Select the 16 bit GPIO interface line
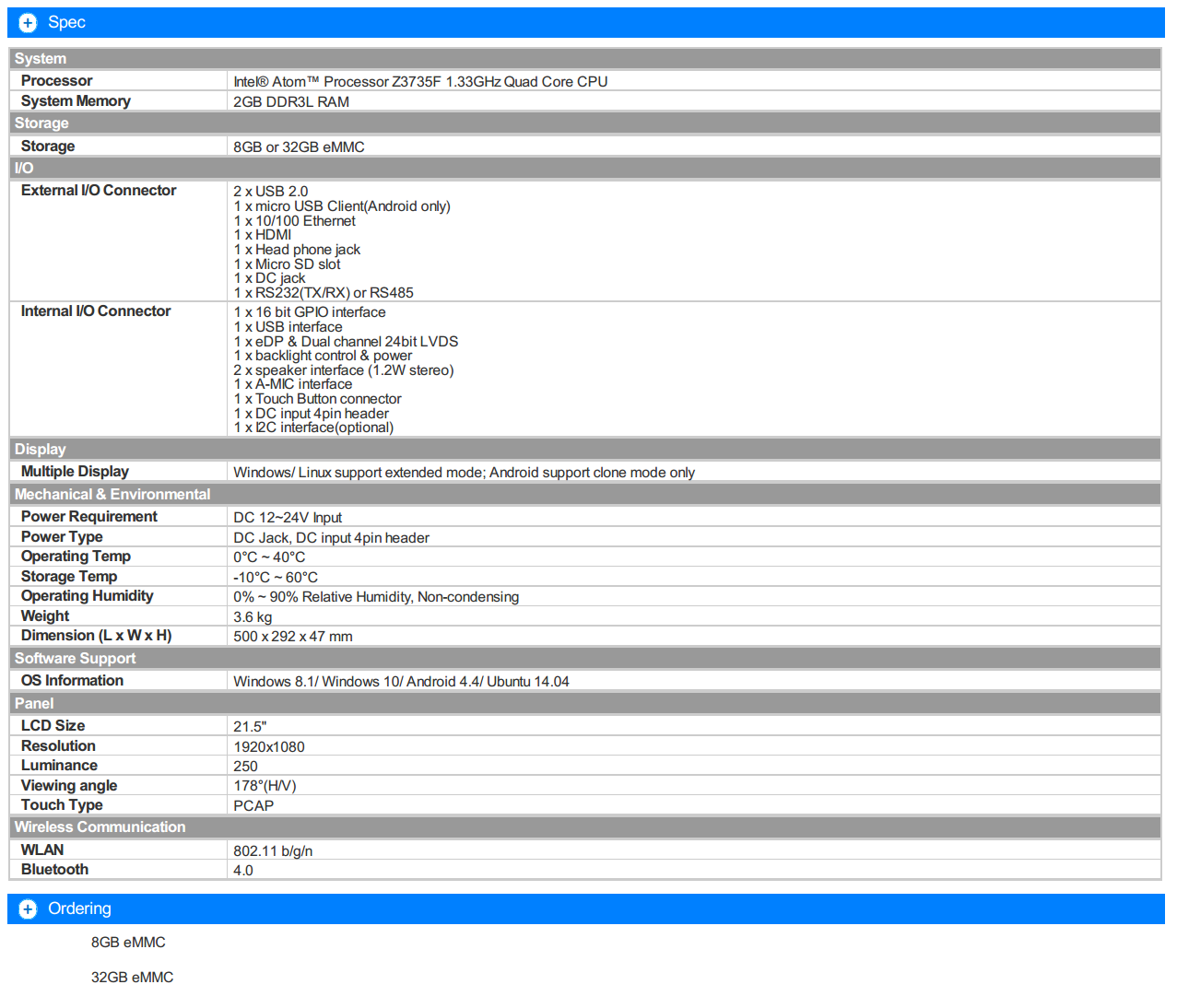This screenshot has height=1008, width=1177. 310,312
